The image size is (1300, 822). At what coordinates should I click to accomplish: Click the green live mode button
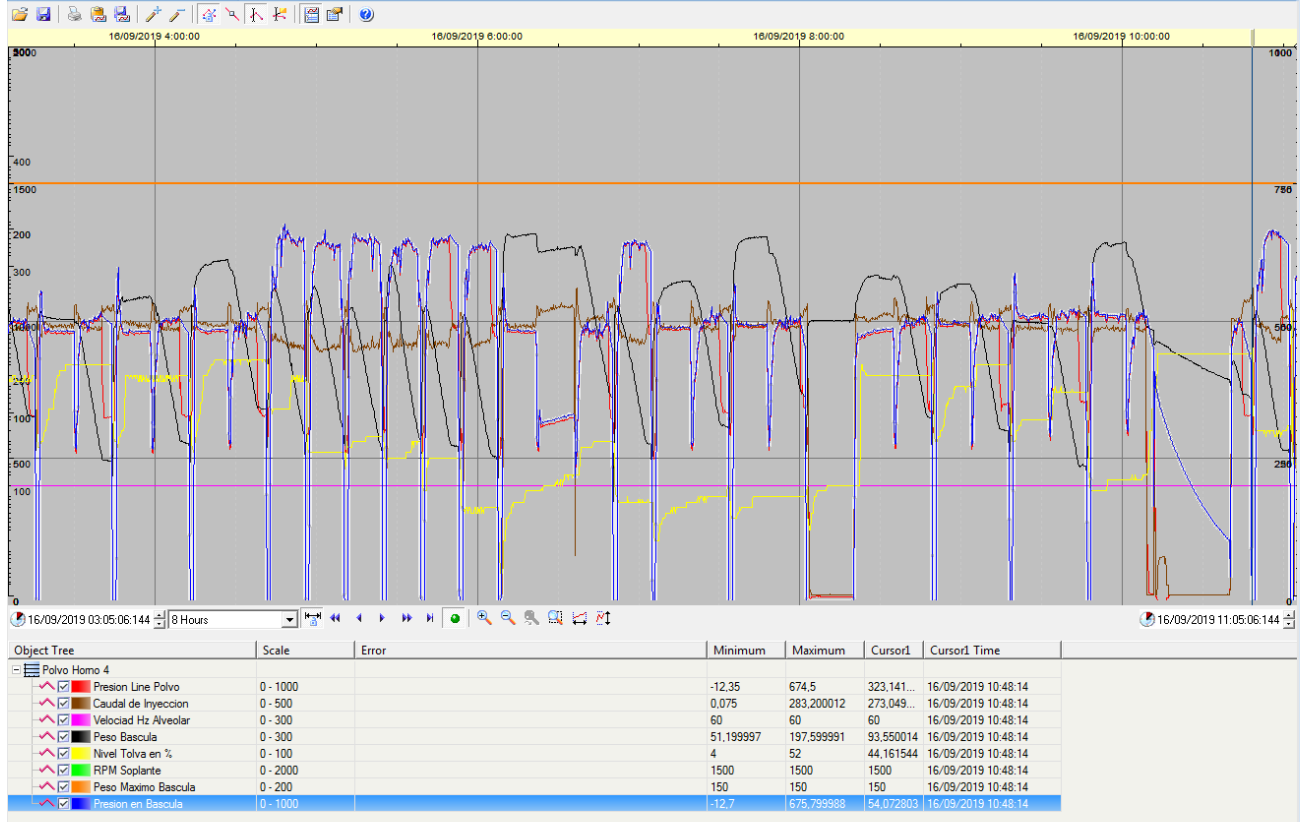(x=454, y=619)
